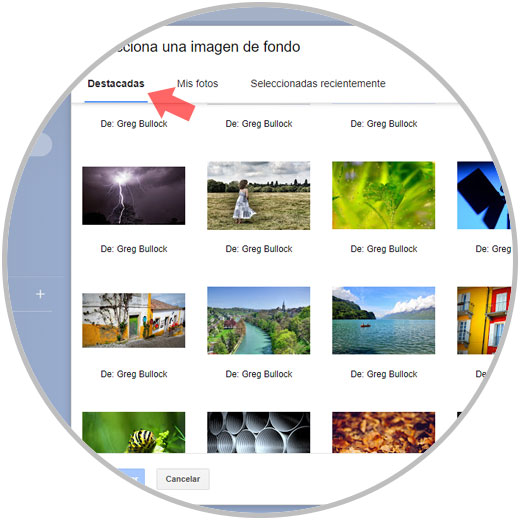Click the Cancelar button

(x=183, y=479)
